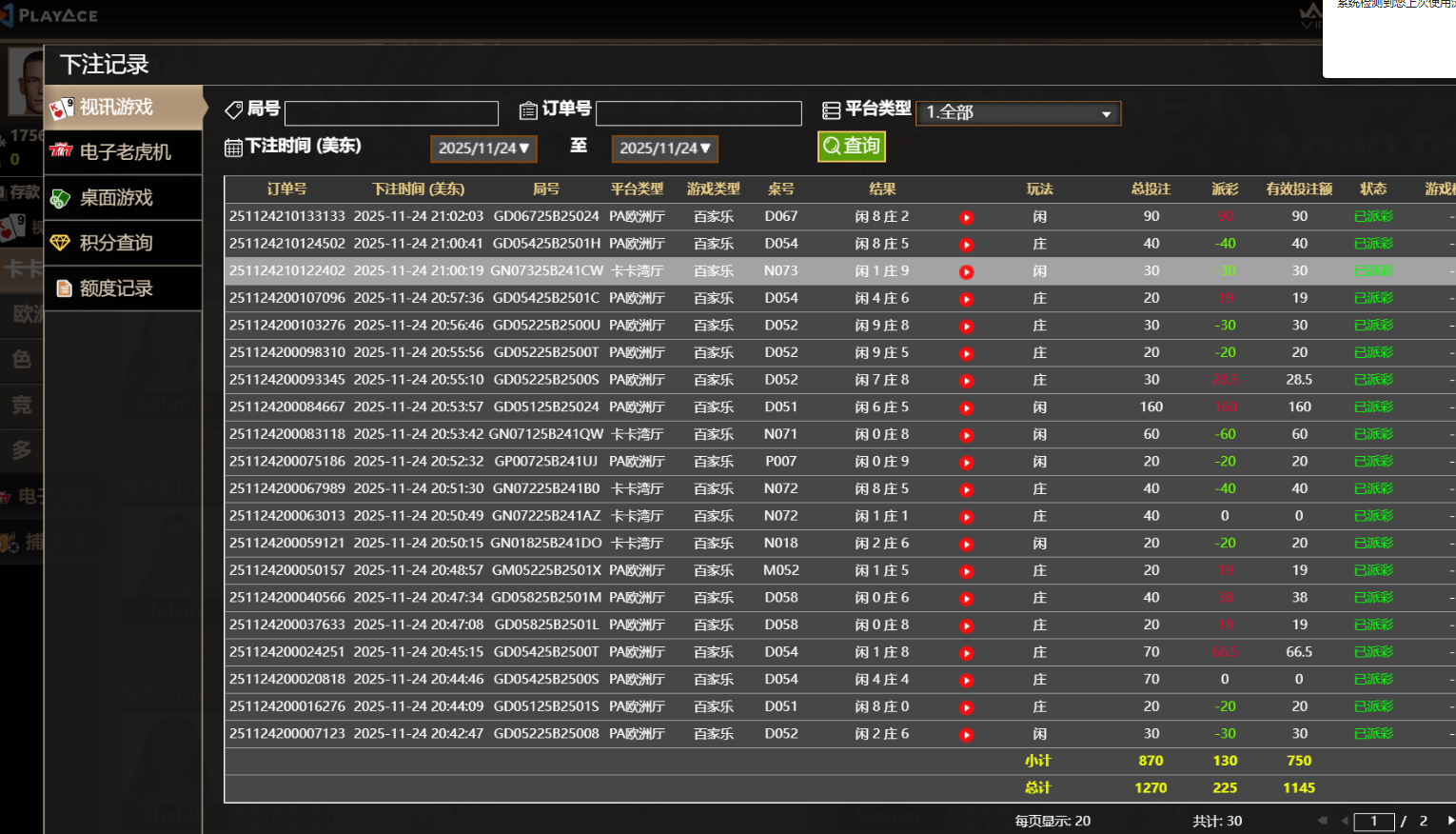
Task: Open the end date picker after 至
Action: coord(664,149)
